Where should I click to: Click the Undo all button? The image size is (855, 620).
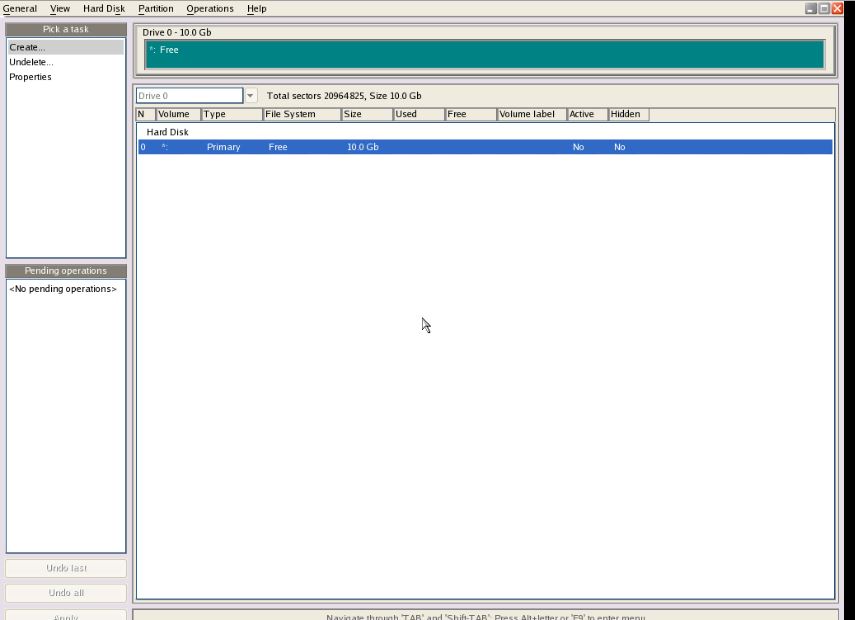click(x=66, y=593)
